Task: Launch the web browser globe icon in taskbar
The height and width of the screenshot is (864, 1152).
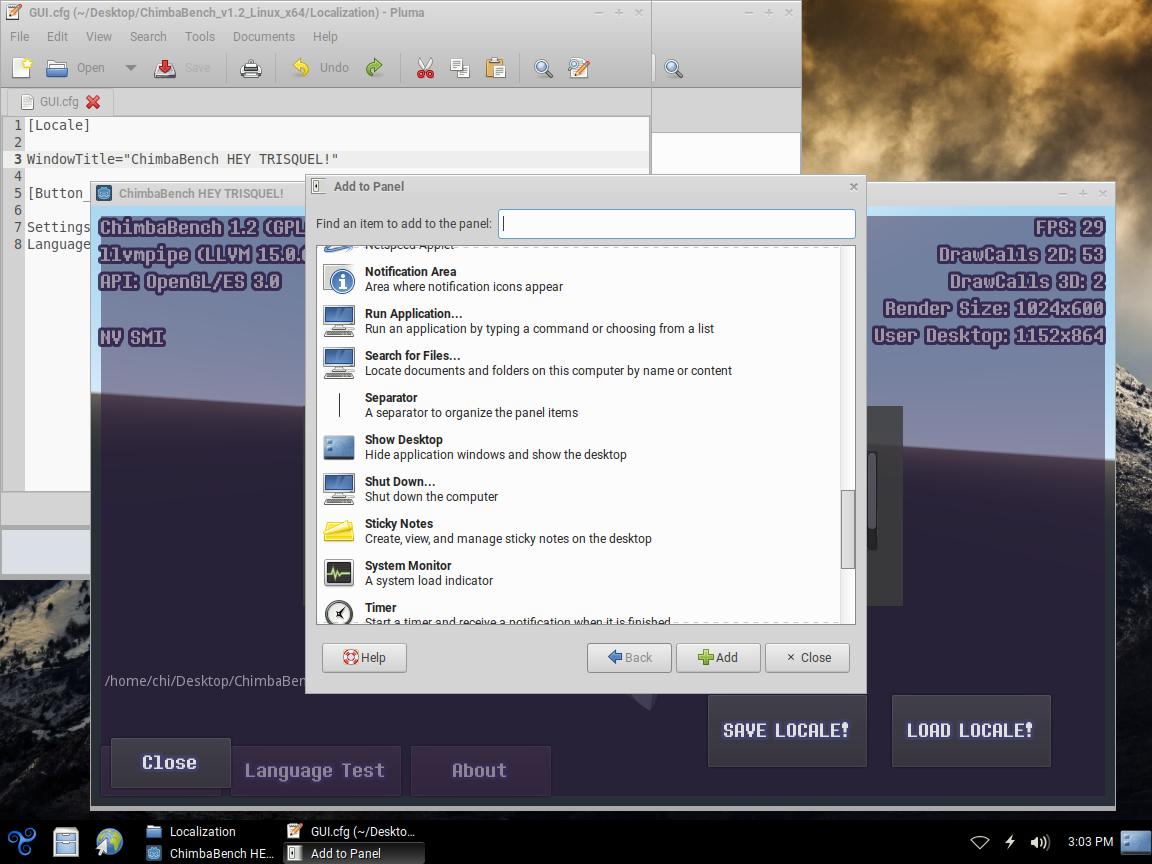Action: (109, 842)
